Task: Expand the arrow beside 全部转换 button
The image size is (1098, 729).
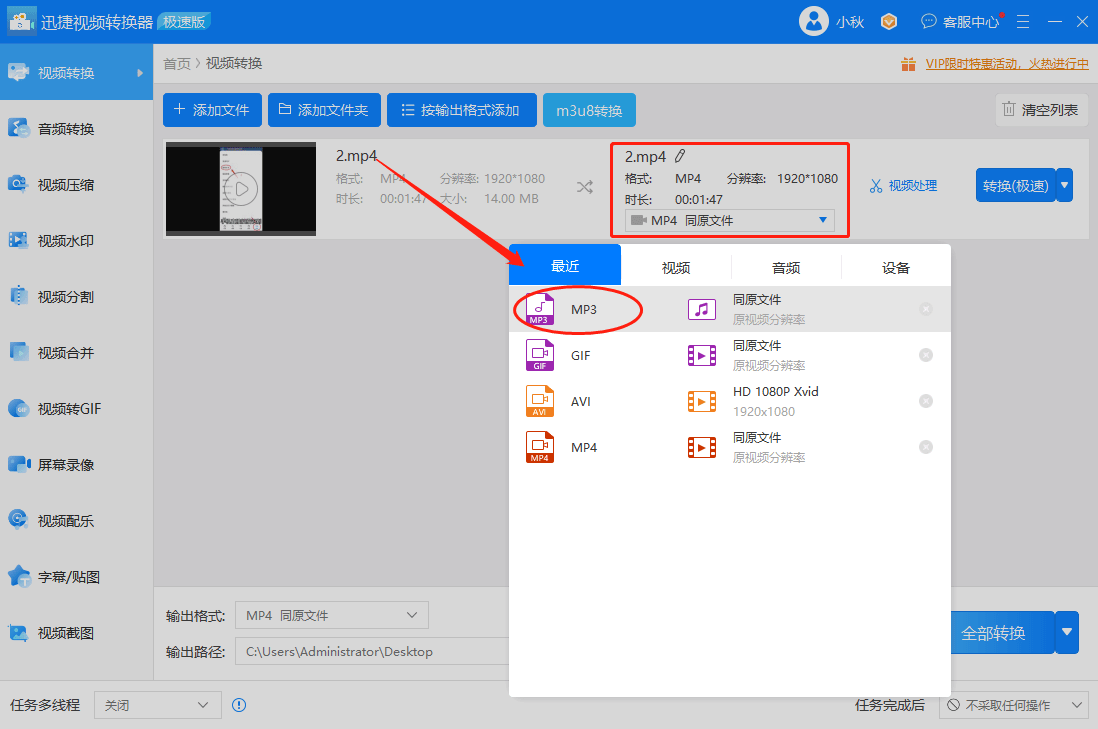Action: (1066, 632)
